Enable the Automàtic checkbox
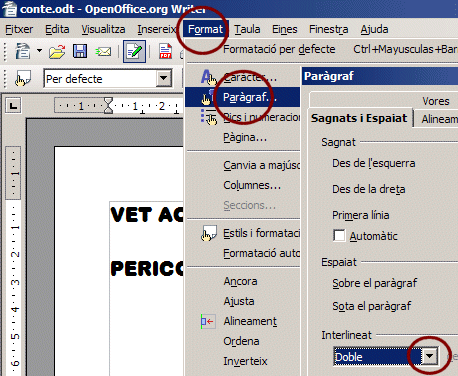 click(x=339, y=235)
